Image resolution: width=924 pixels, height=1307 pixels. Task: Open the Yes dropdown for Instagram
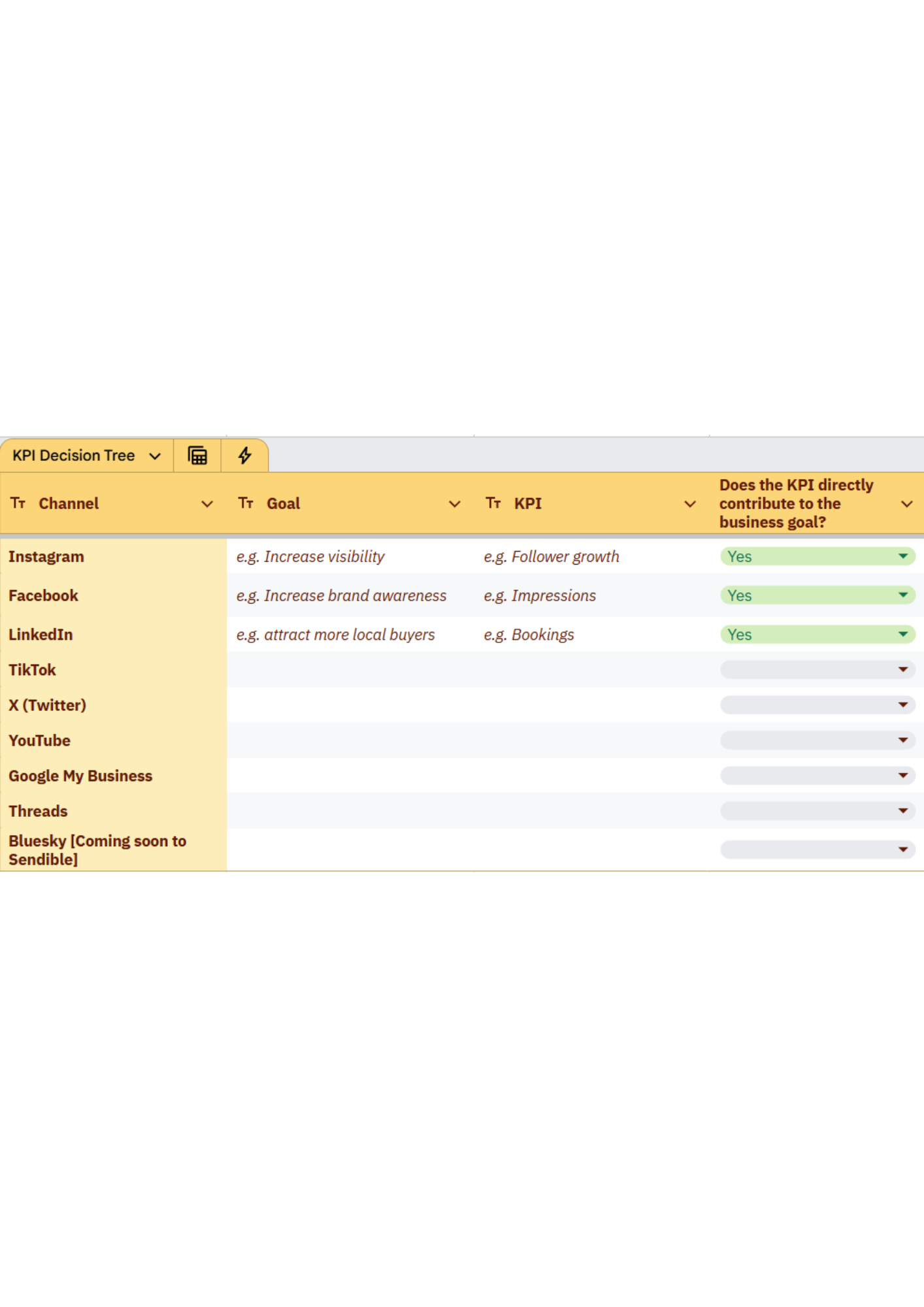pyautogui.click(x=903, y=556)
